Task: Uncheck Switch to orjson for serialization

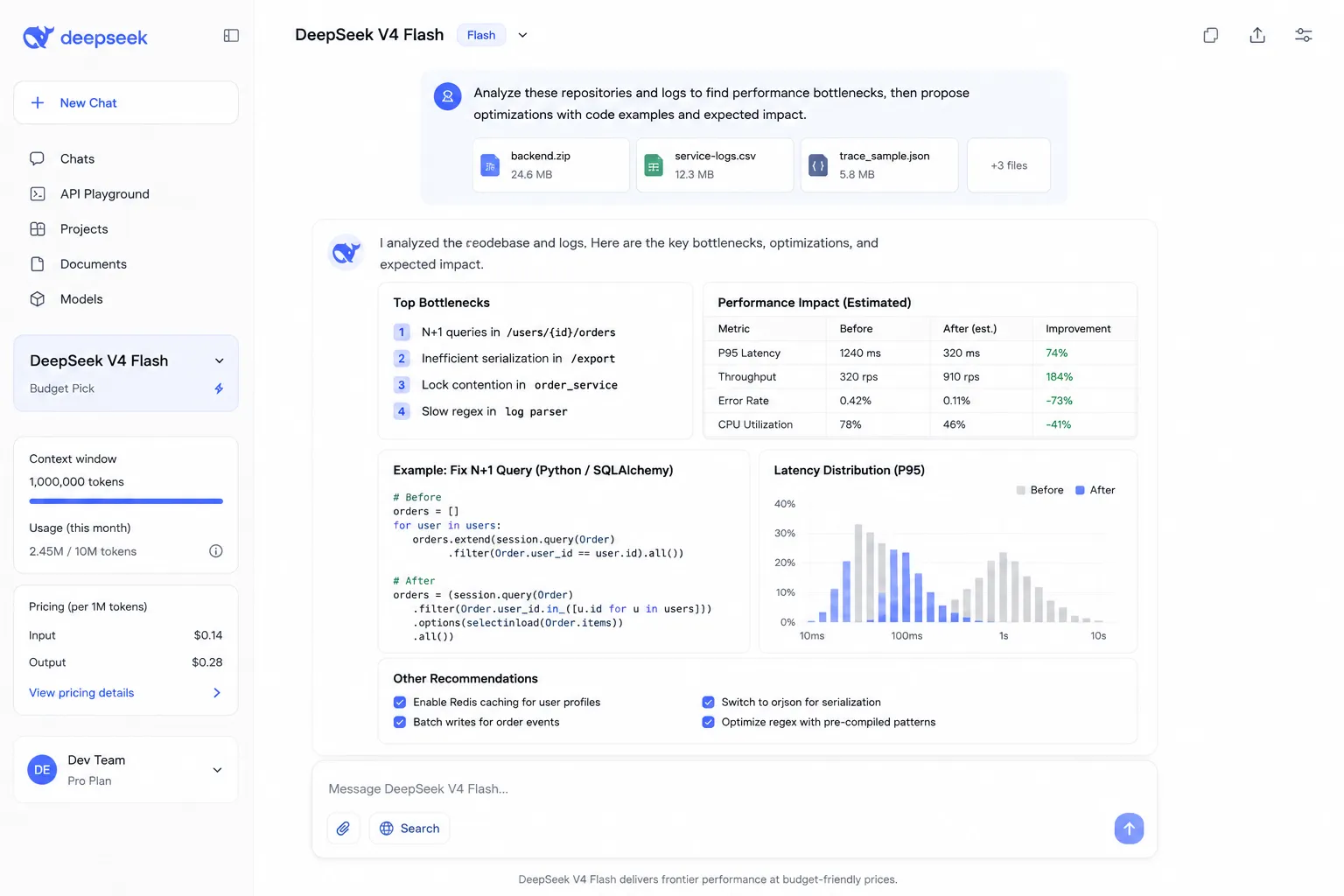Action: pos(709,702)
